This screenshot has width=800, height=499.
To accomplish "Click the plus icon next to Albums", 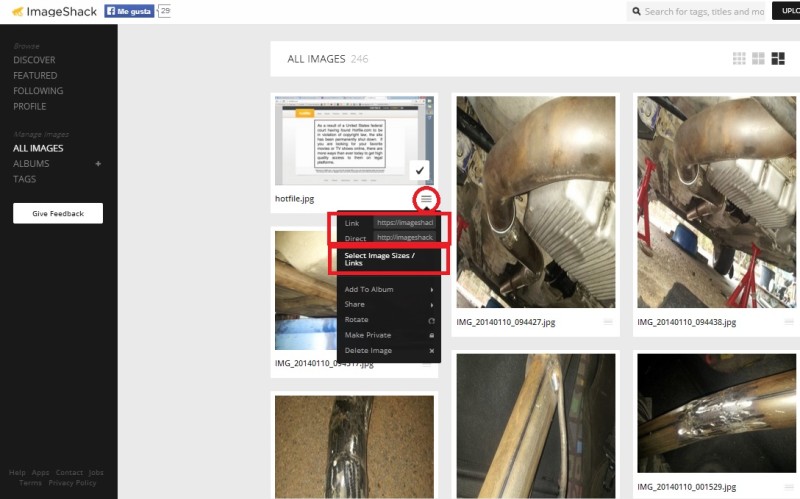I will (97, 163).
